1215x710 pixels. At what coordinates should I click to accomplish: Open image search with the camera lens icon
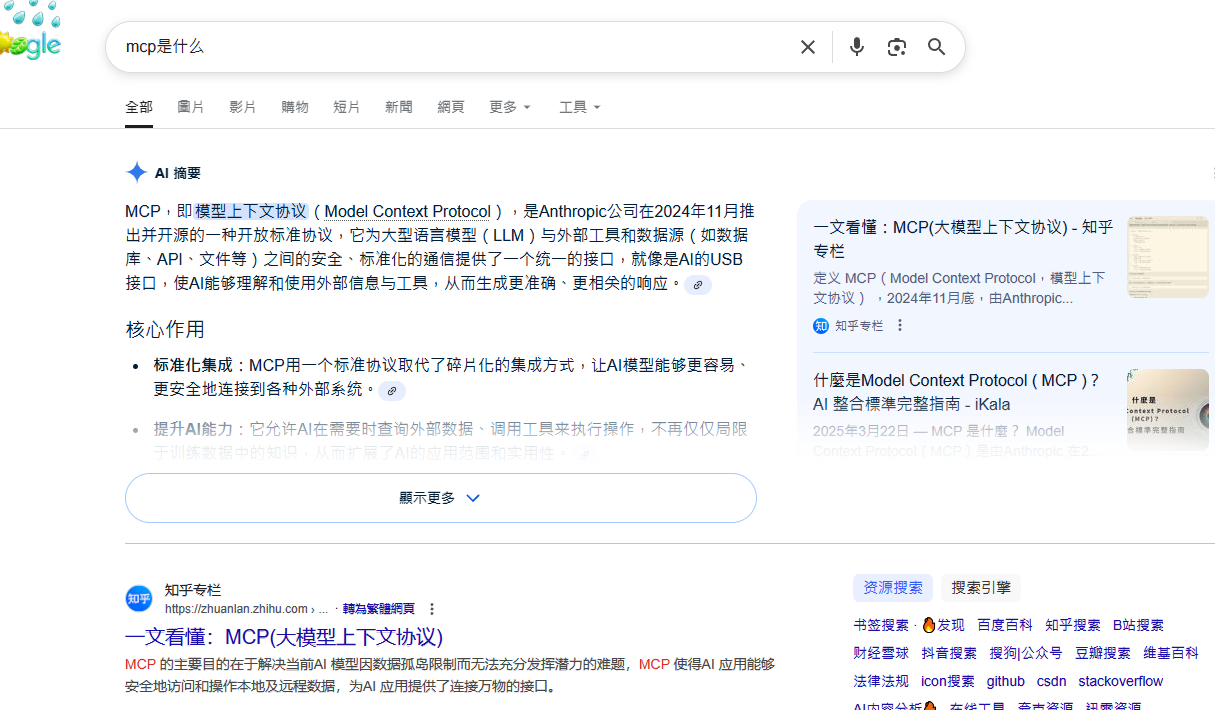[x=896, y=47]
